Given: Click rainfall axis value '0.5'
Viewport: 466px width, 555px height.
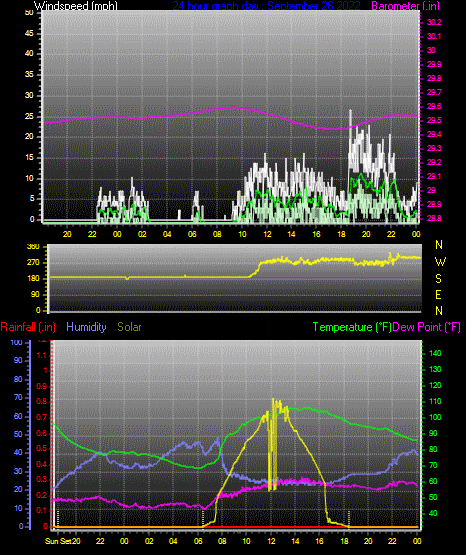Looking at the screenshot, I should click(42, 449).
